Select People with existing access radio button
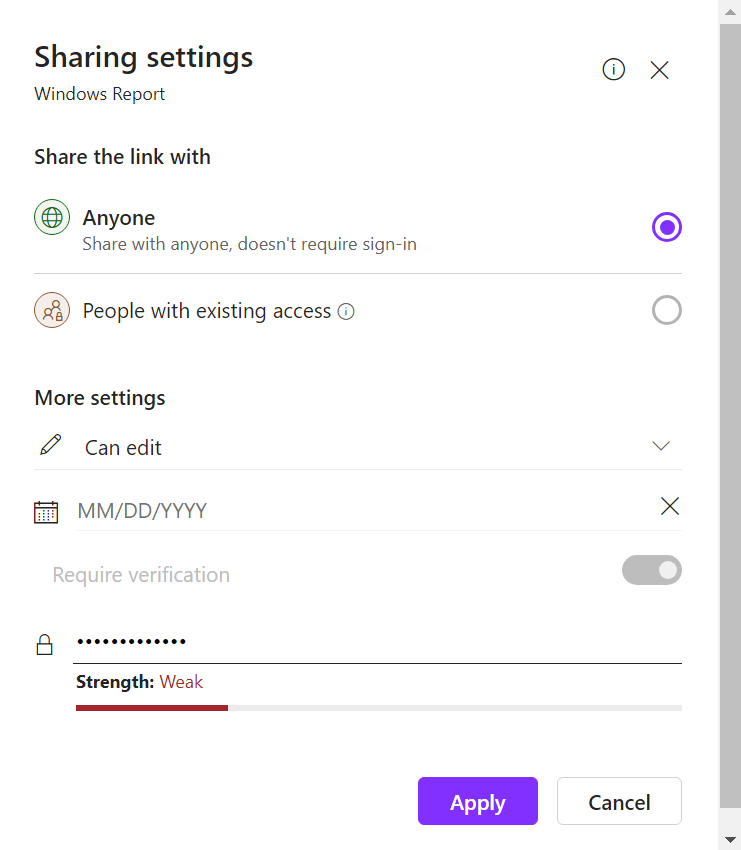This screenshot has height=850, width=741. tap(667, 310)
